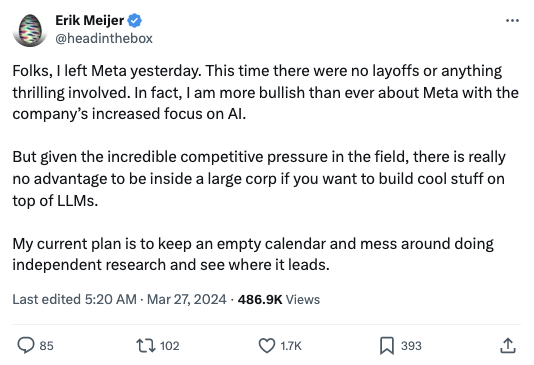Click the share upload icon
This screenshot has width=534, height=365.
coord(508,346)
